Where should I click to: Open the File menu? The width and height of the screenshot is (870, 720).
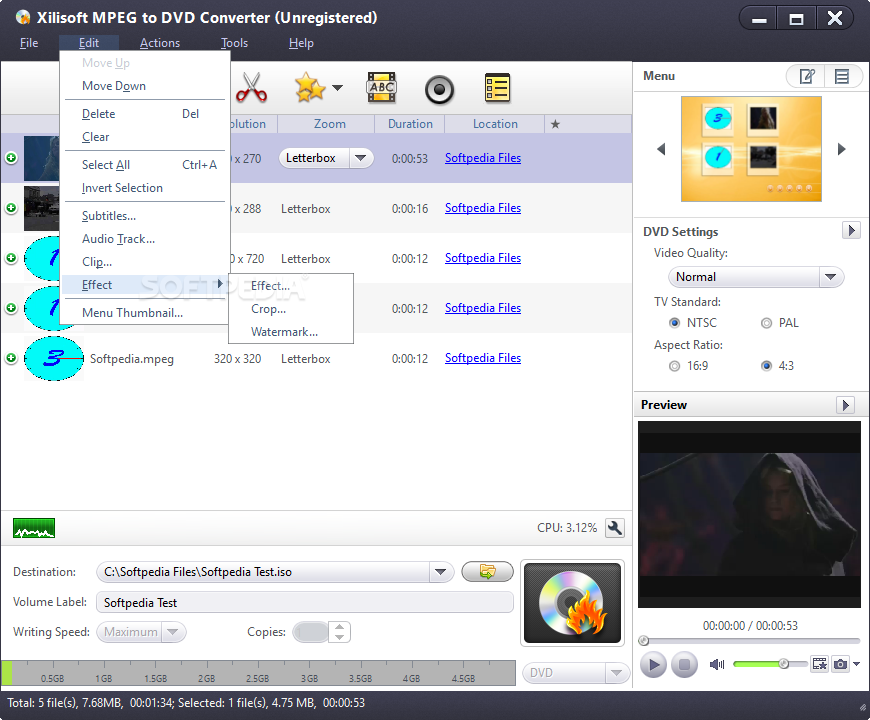pos(29,43)
